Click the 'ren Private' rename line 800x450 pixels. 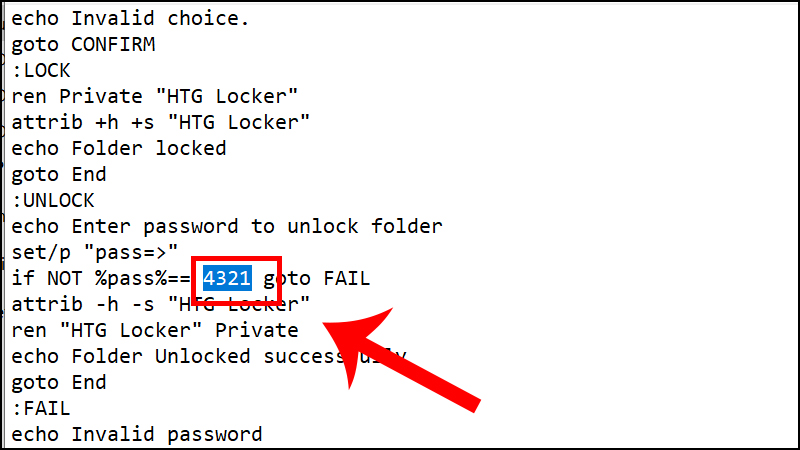point(155,97)
